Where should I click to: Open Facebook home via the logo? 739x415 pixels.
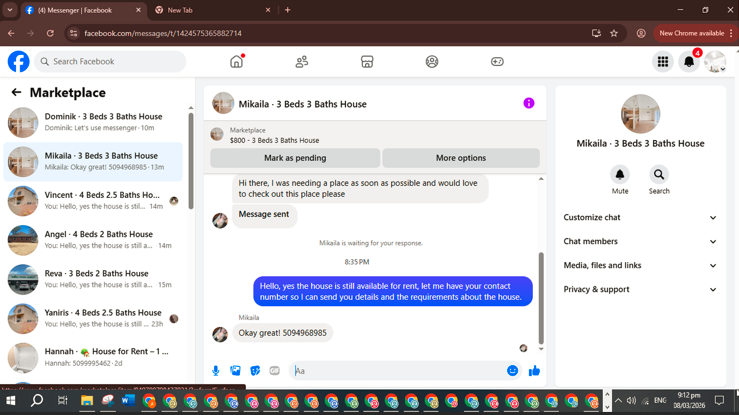pyautogui.click(x=18, y=62)
